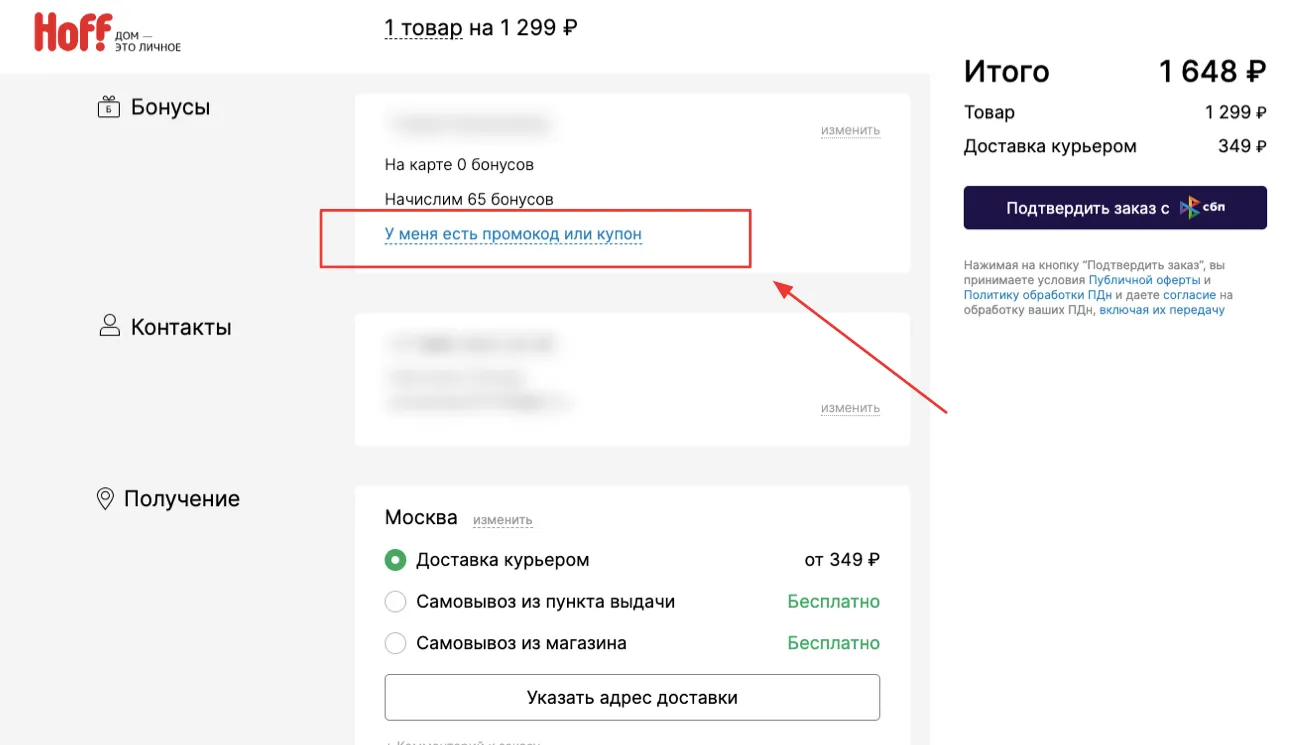Screen dimensions: 1306x745
Task: Click the Начислим 65 бонусов text
Action: click(x=469, y=199)
